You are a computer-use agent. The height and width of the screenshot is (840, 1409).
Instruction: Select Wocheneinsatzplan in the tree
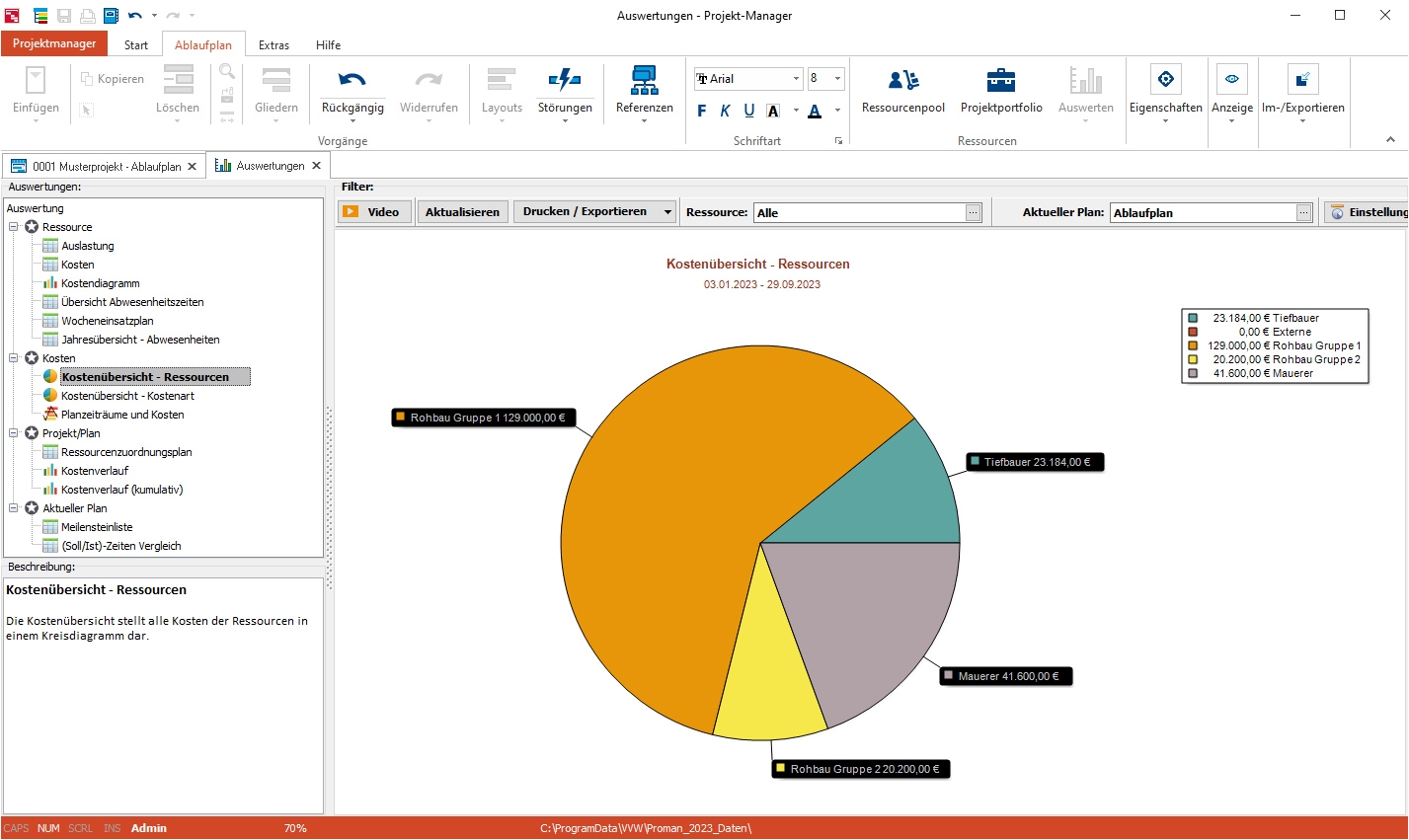point(108,321)
